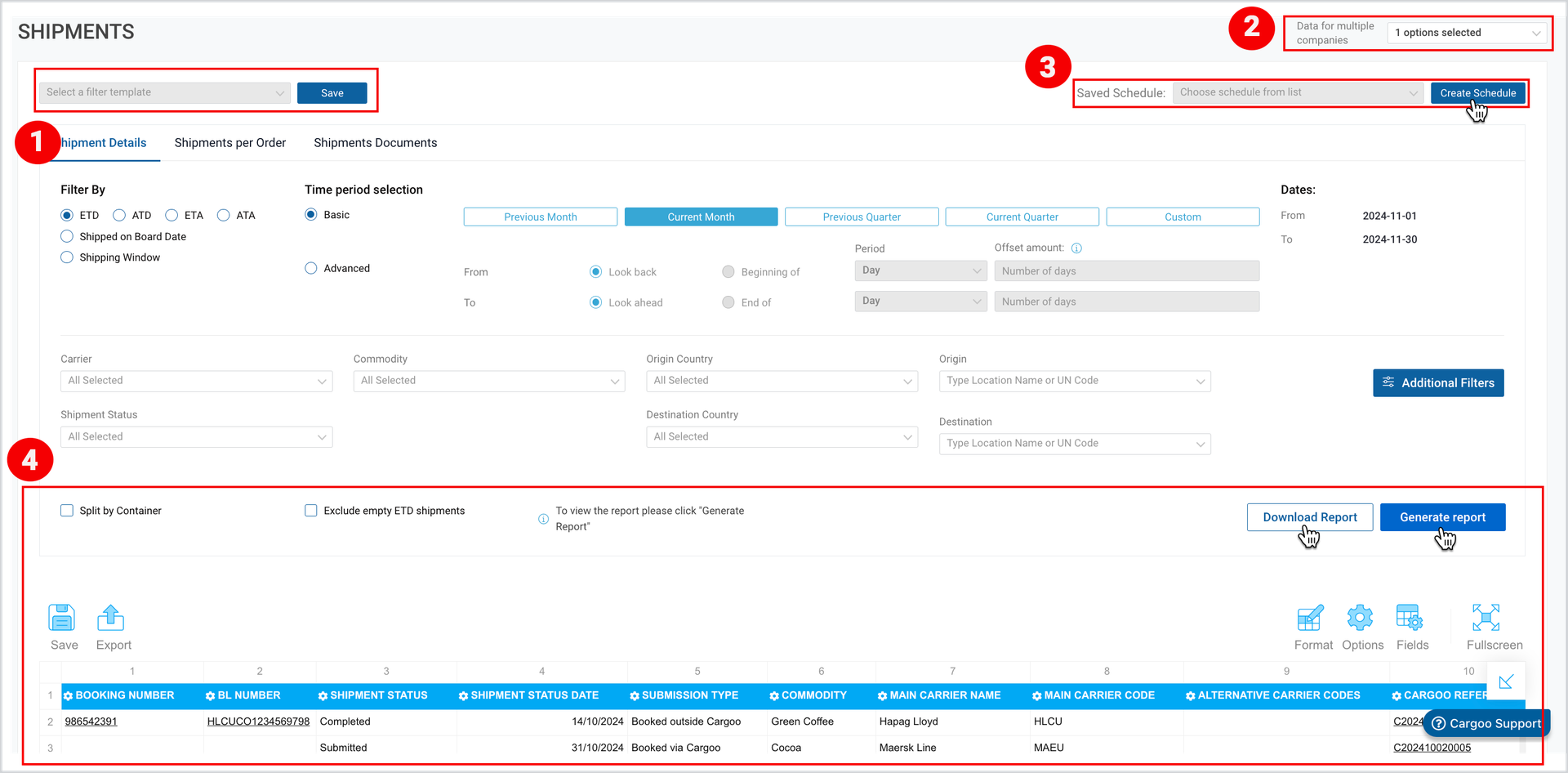Screen dimensions: 1568x773
Task: Select Custom time period
Action: (1183, 217)
